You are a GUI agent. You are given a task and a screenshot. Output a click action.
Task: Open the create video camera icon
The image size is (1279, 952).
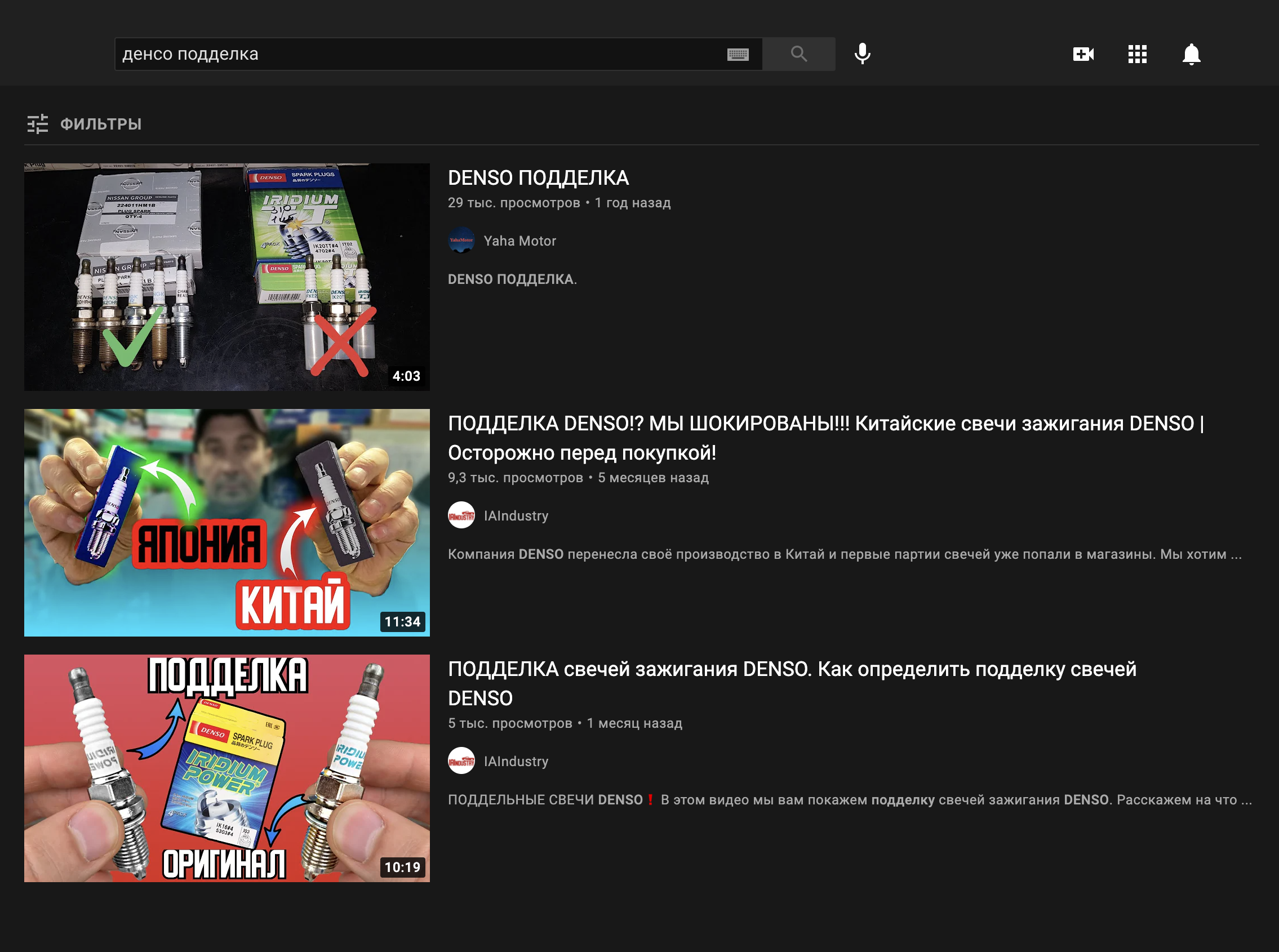(x=1083, y=54)
